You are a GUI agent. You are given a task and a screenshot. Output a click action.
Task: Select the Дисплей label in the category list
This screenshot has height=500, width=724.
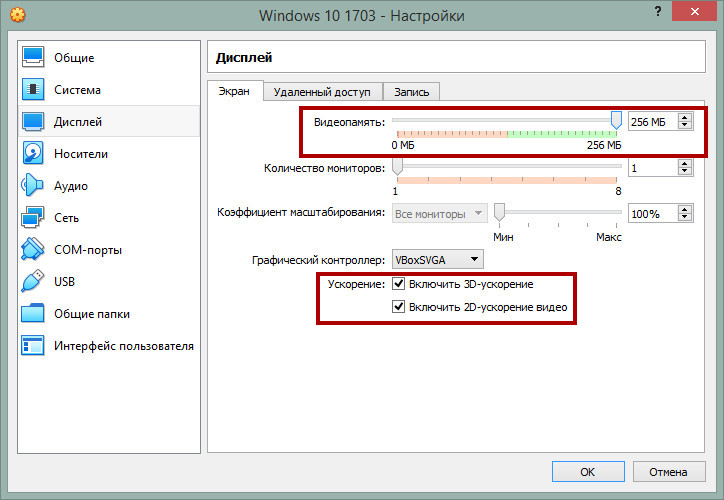pos(78,122)
